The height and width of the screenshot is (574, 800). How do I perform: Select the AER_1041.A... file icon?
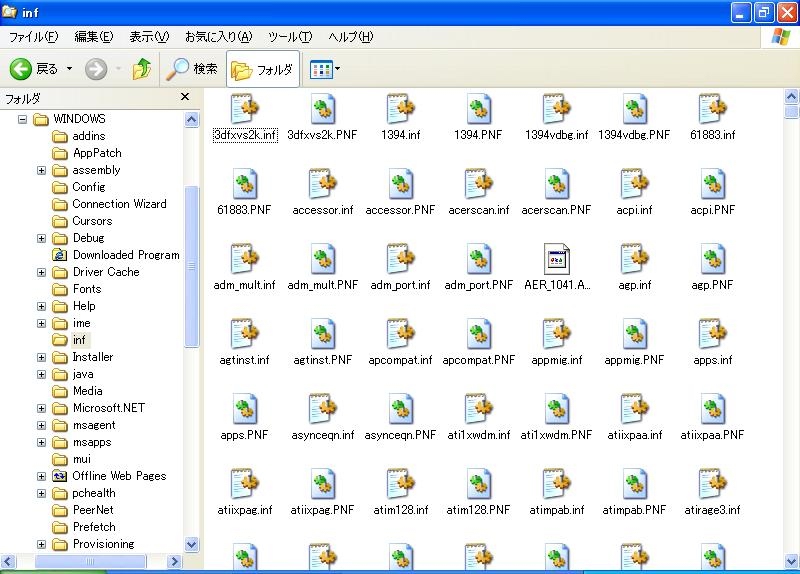pyautogui.click(x=557, y=259)
